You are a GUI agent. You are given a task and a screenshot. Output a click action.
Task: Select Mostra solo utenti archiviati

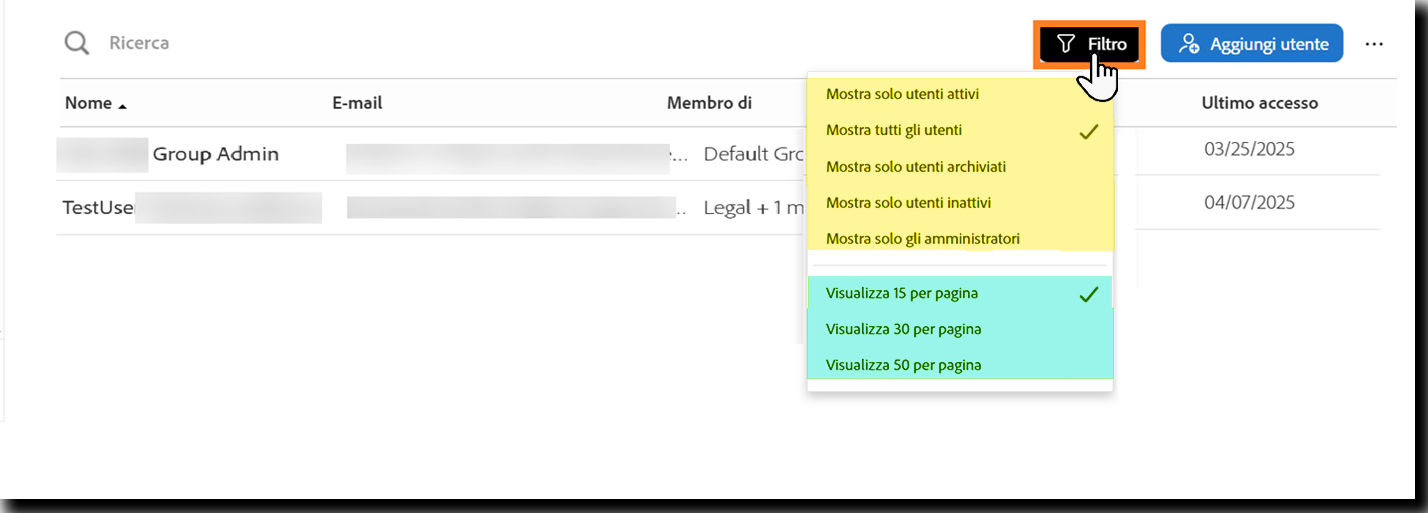pos(915,166)
